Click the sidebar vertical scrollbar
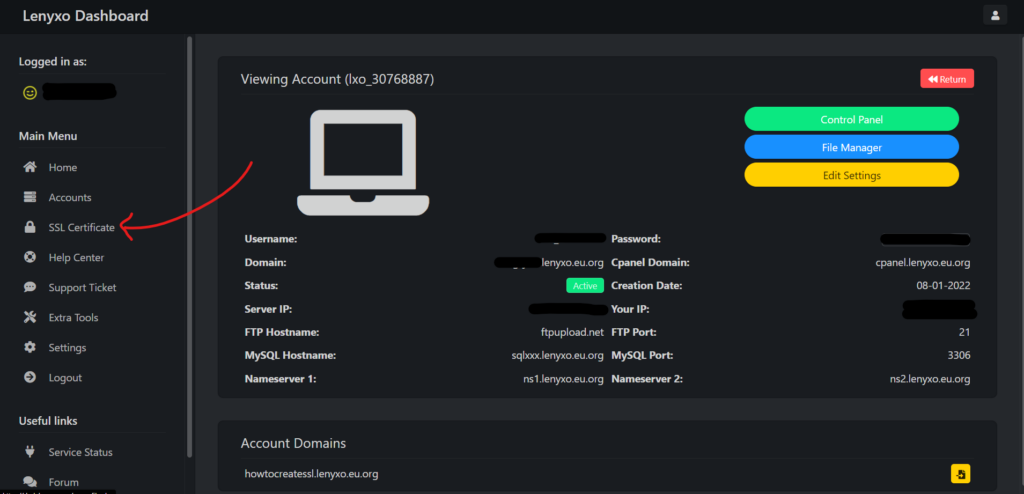The height and width of the screenshot is (494, 1024). pos(189,247)
